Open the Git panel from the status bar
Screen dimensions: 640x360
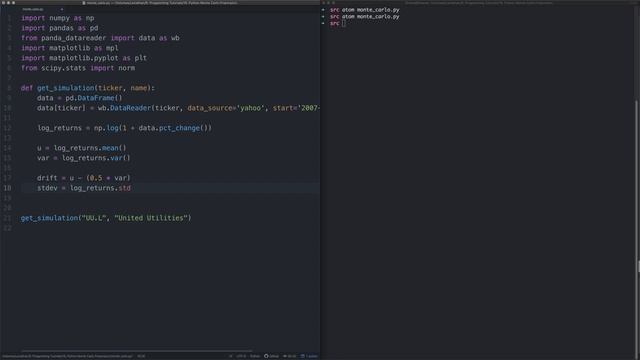(x=290, y=356)
